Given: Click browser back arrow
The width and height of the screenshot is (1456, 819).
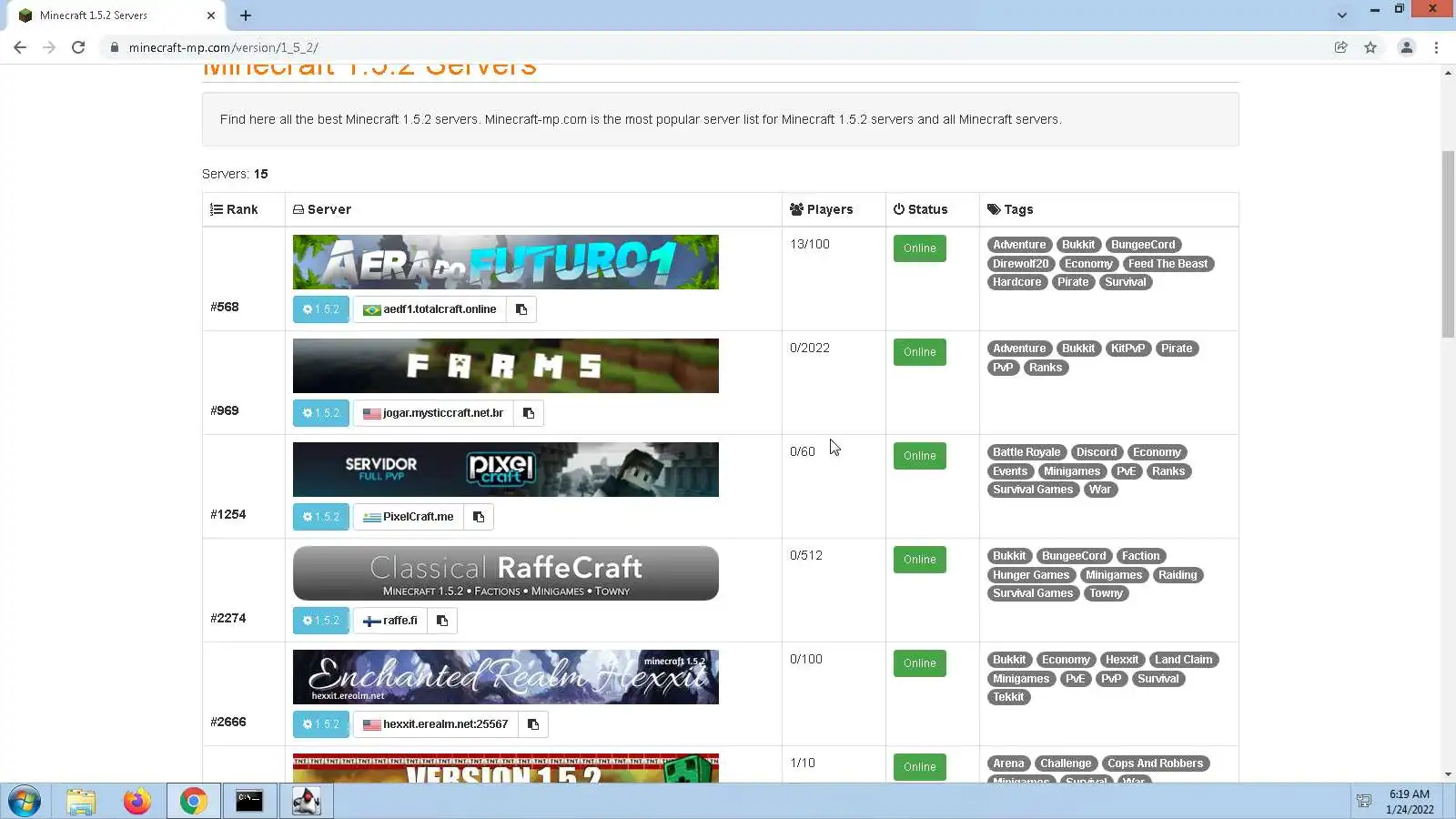Looking at the screenshot, I should pos(20,47).
